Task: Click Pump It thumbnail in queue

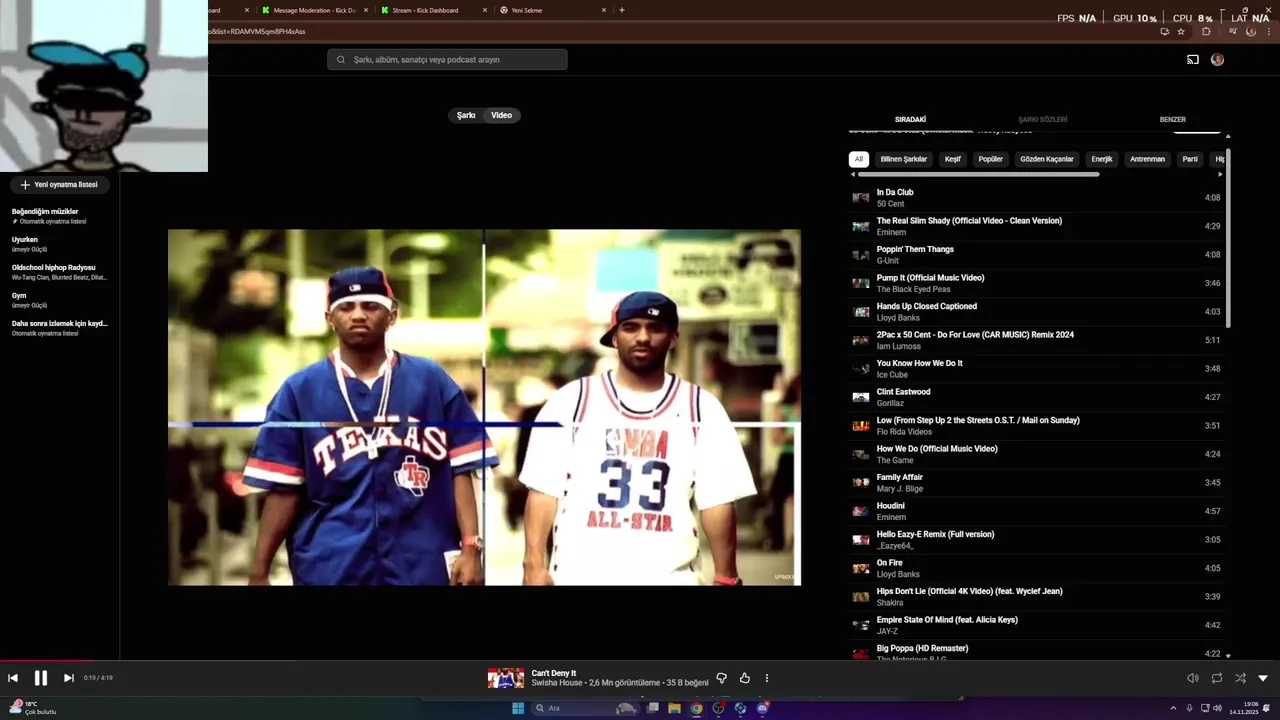Action: tap(860, 283)
